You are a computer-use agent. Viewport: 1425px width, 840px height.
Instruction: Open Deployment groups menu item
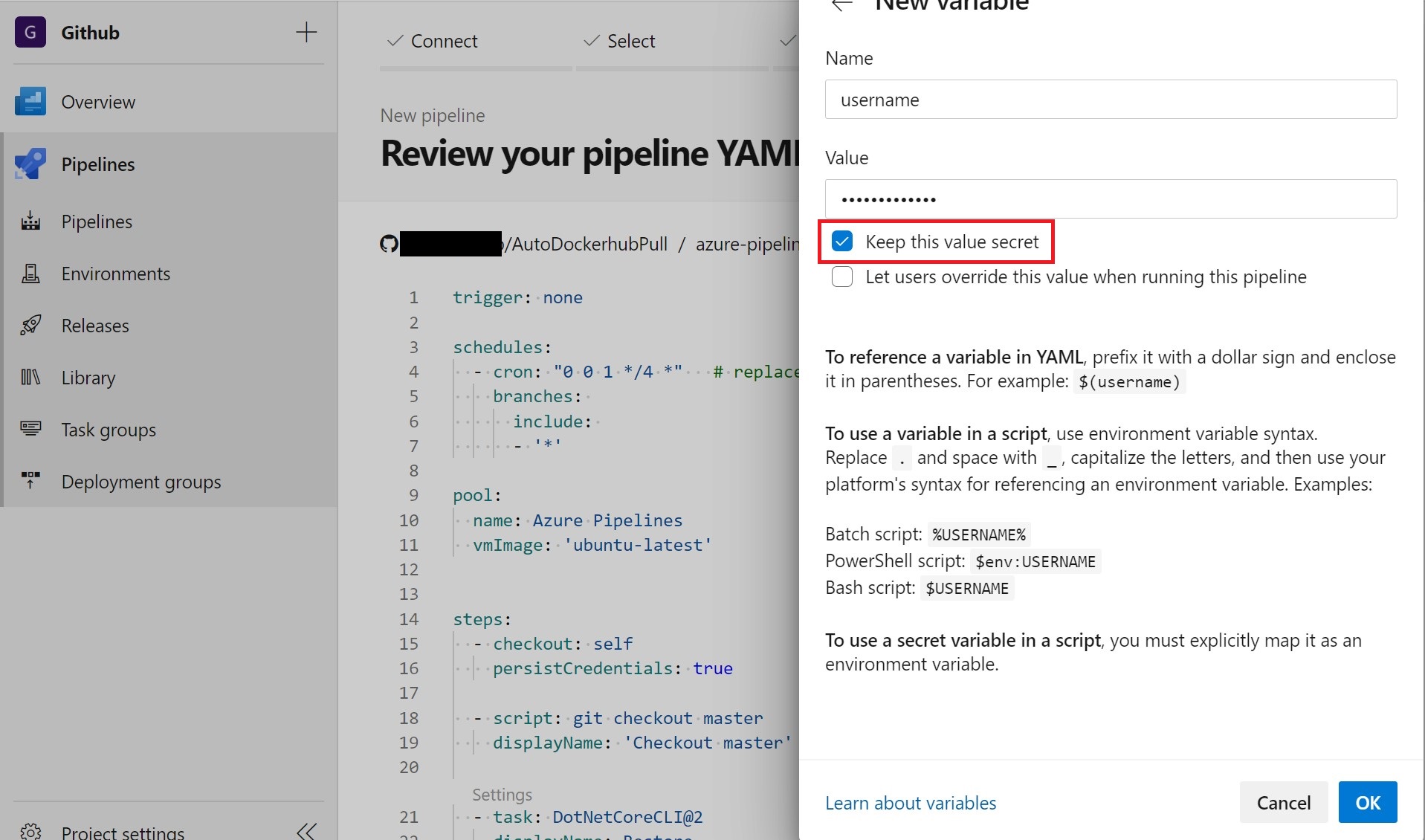[141, 482]
